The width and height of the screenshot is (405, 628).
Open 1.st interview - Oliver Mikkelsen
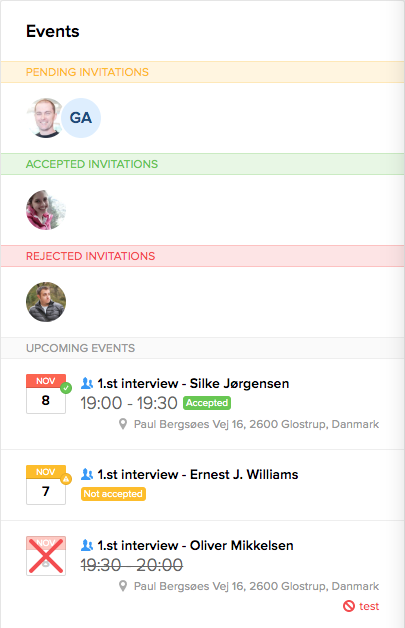click(195, 545)
